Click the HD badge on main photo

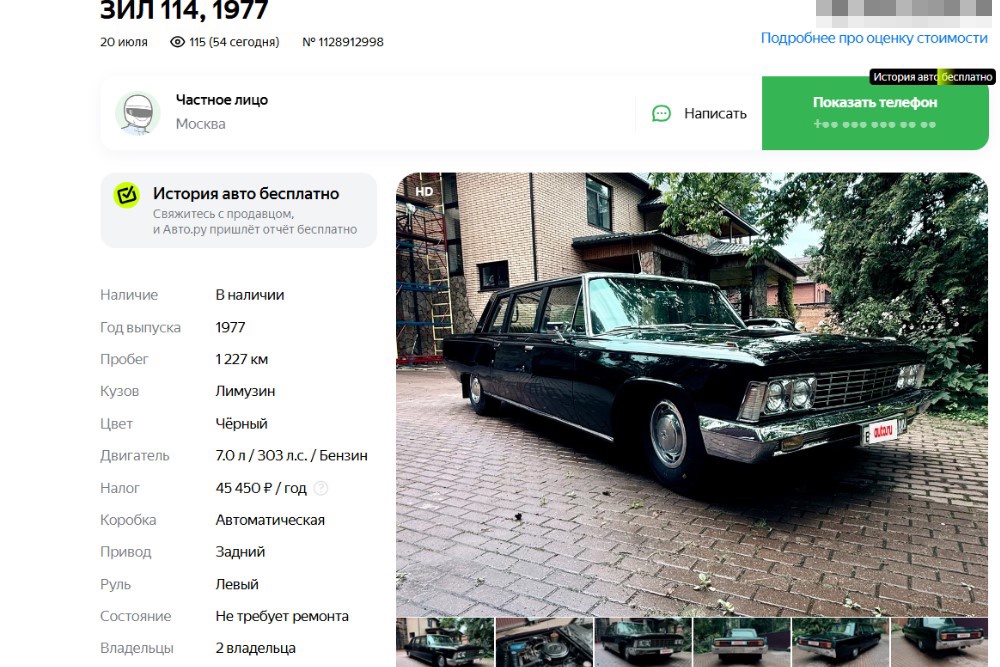tap(424, 191)
